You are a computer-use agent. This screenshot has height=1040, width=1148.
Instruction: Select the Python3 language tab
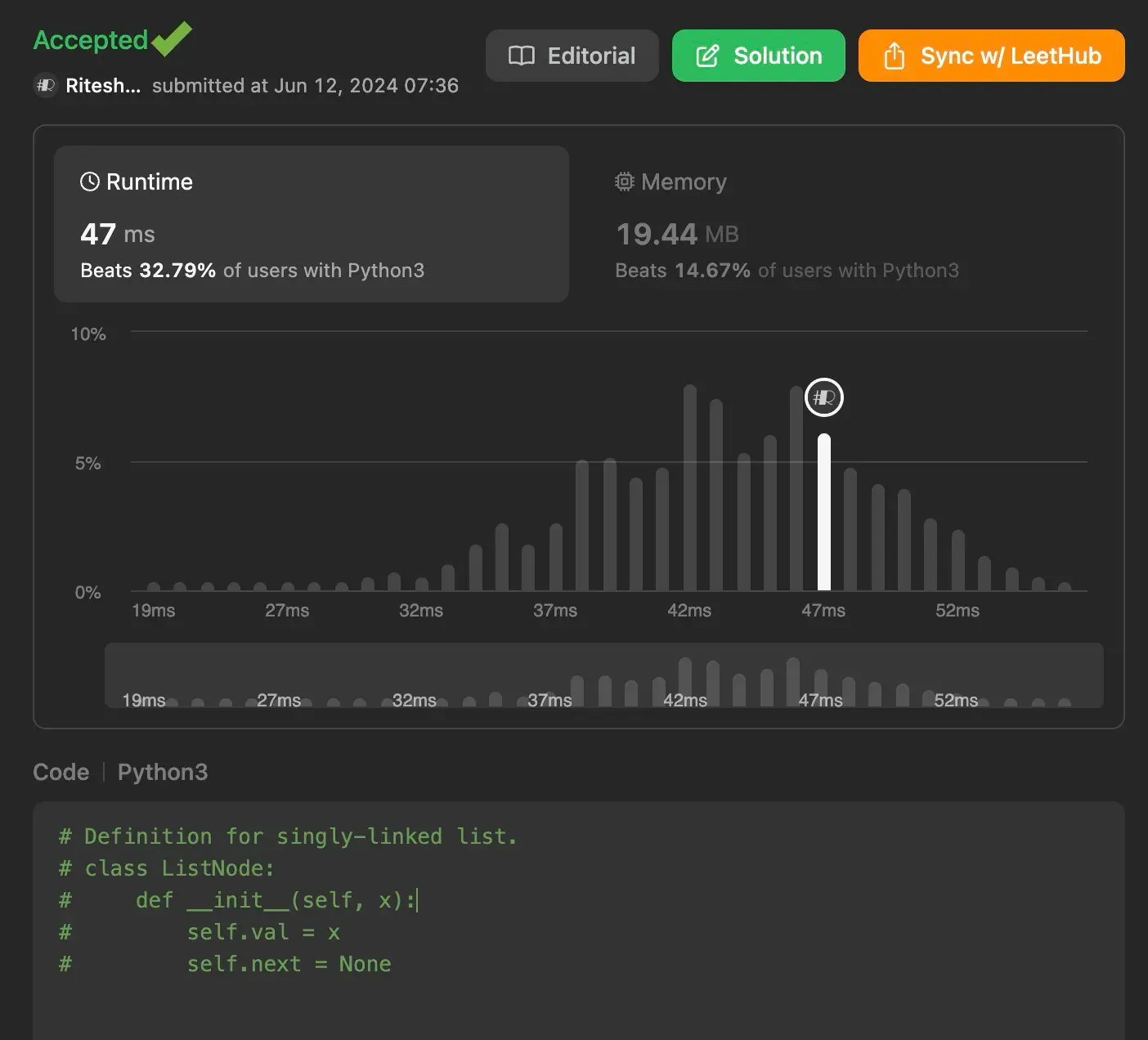(x=163, y=772)
